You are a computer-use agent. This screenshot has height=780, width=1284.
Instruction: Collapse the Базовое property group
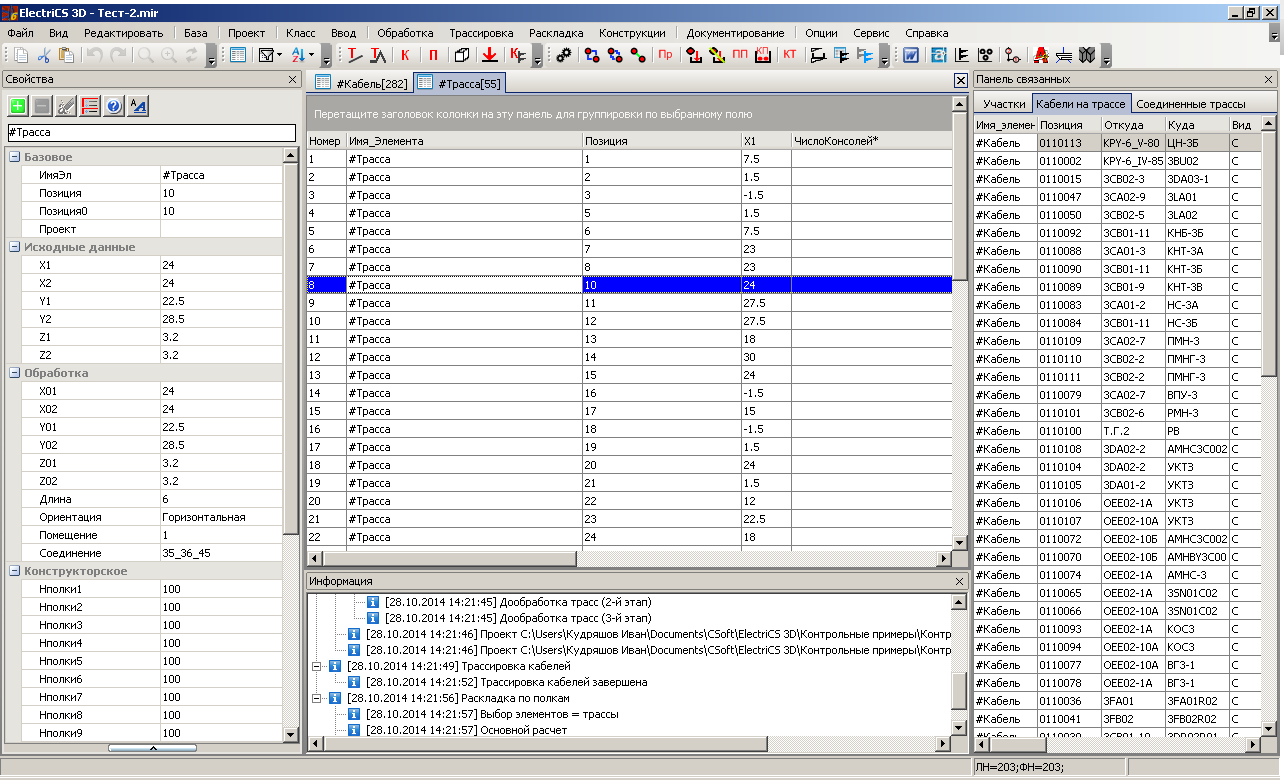pyautogui.click(x=15, y=157)
